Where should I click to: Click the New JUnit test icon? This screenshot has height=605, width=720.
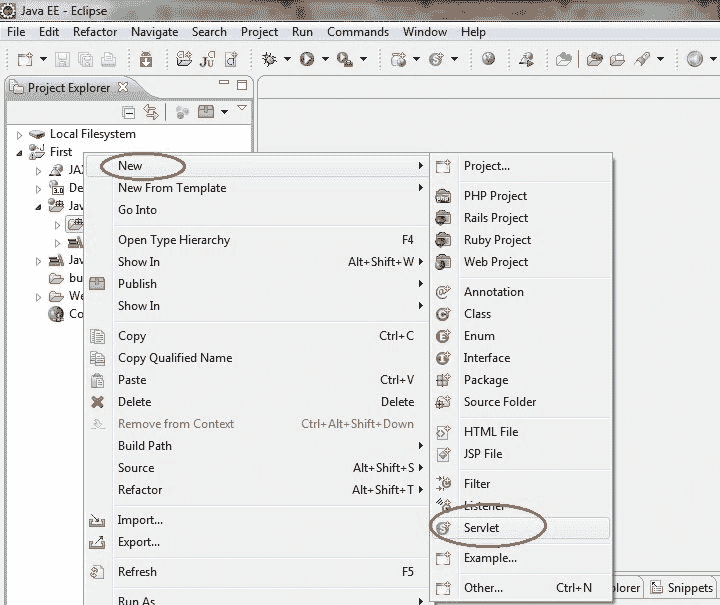pos(208,59)
